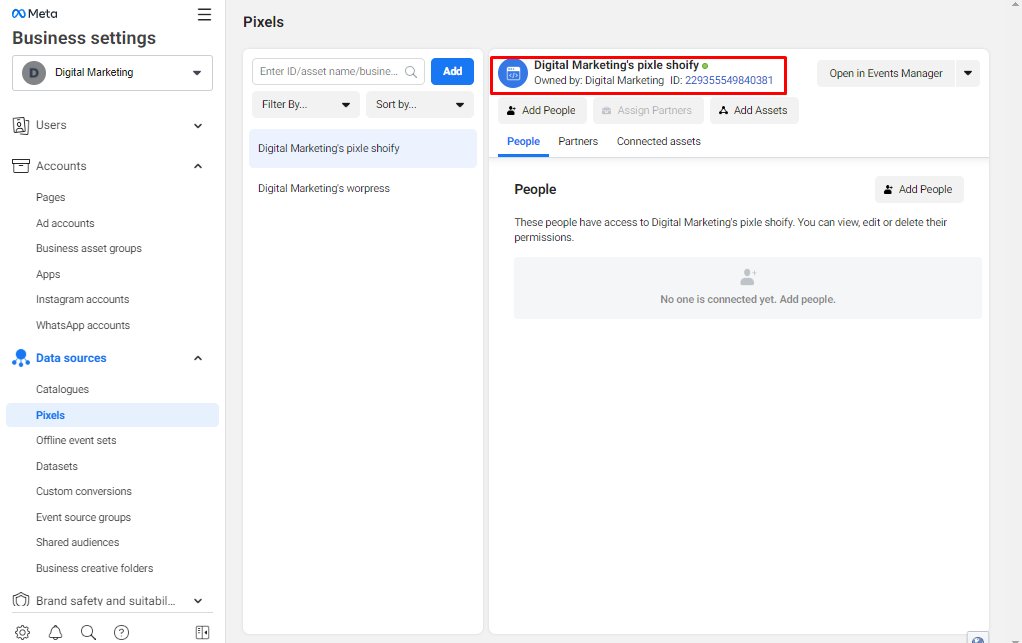This screenshot has width=1022, height=643.
Task: Switch to the Connected assets tab
Action: (x=658, y=141)
